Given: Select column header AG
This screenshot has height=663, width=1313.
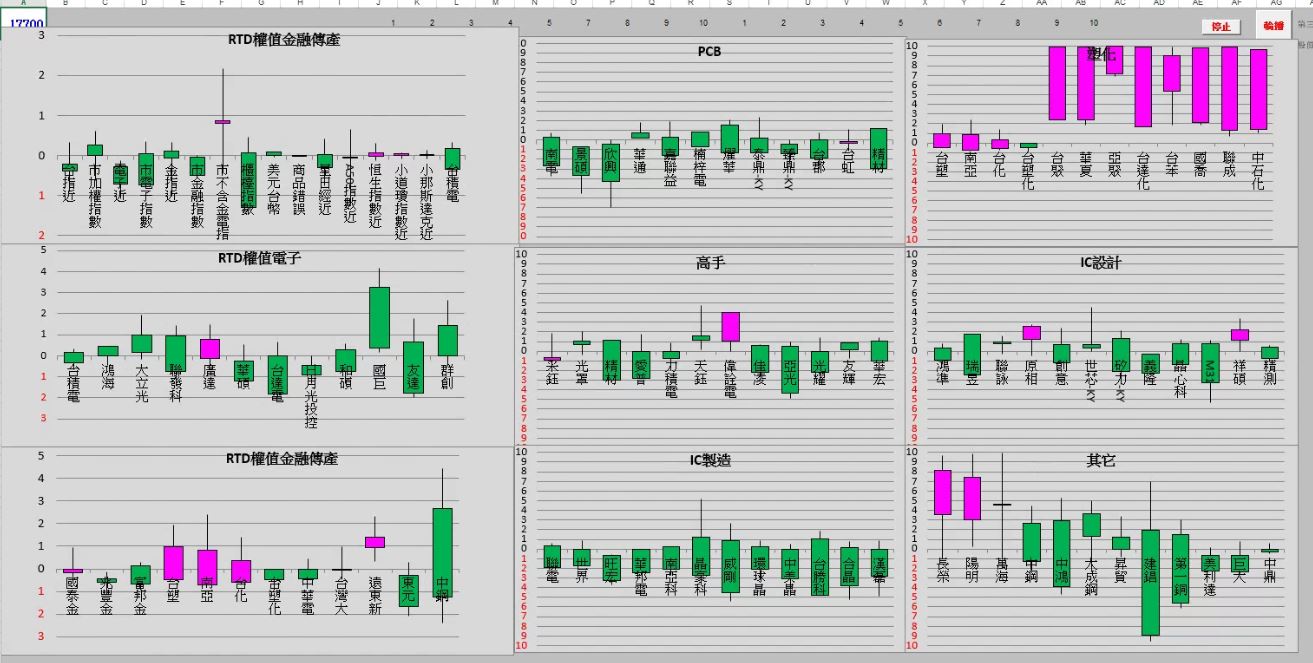Looking at the screenshot, I should (1274, 4).
